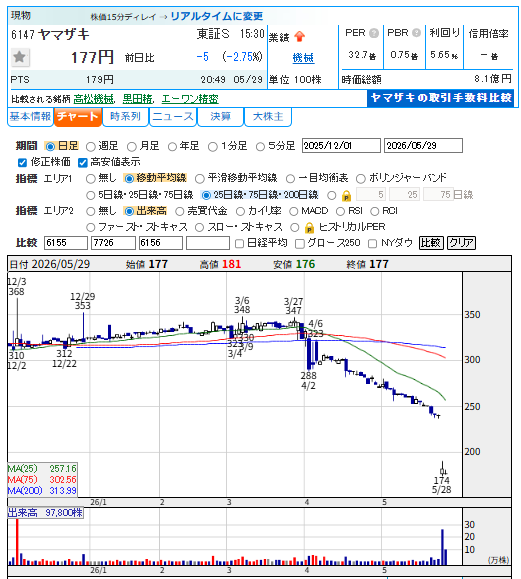The height and width of the screenshot is (579, 521).
Task: Add the stock to favorites with the star icon
Action: click(x=20, y=58)
